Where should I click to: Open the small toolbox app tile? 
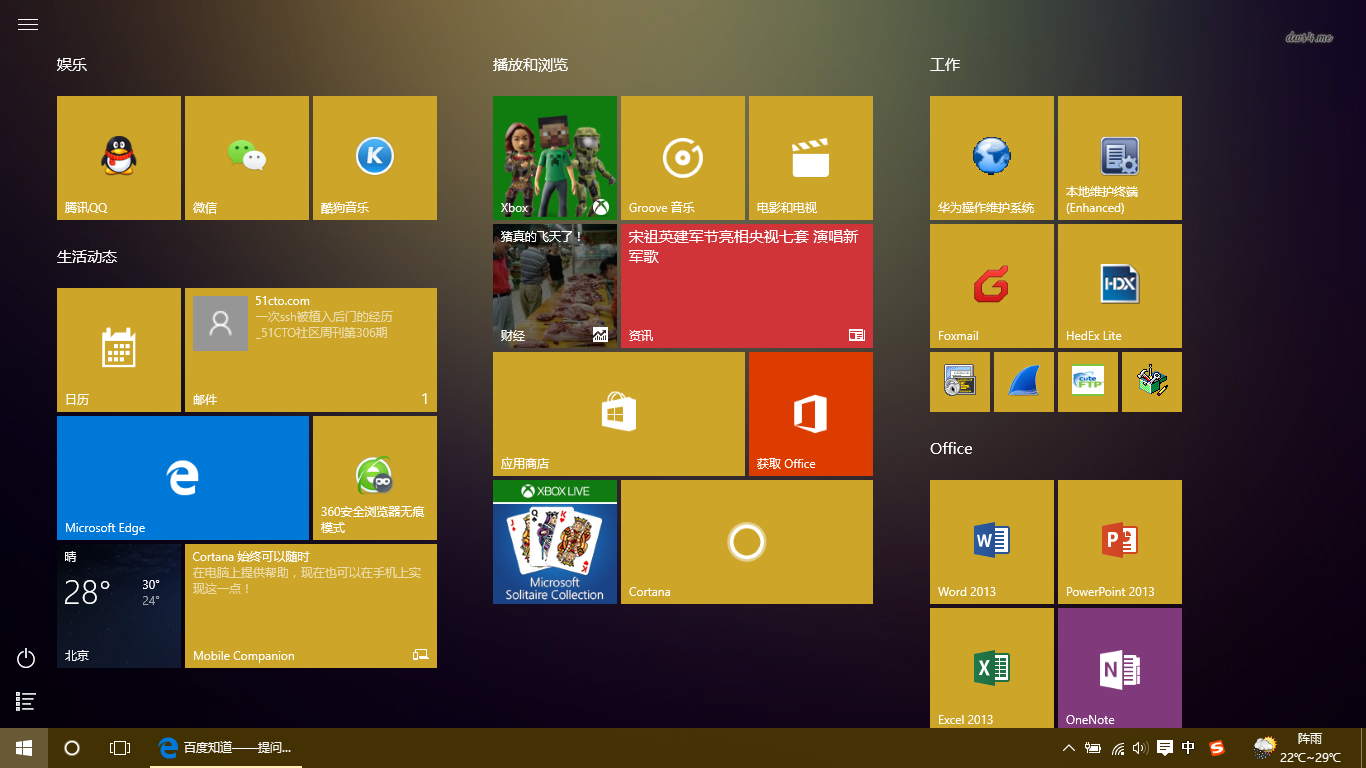1152,382
